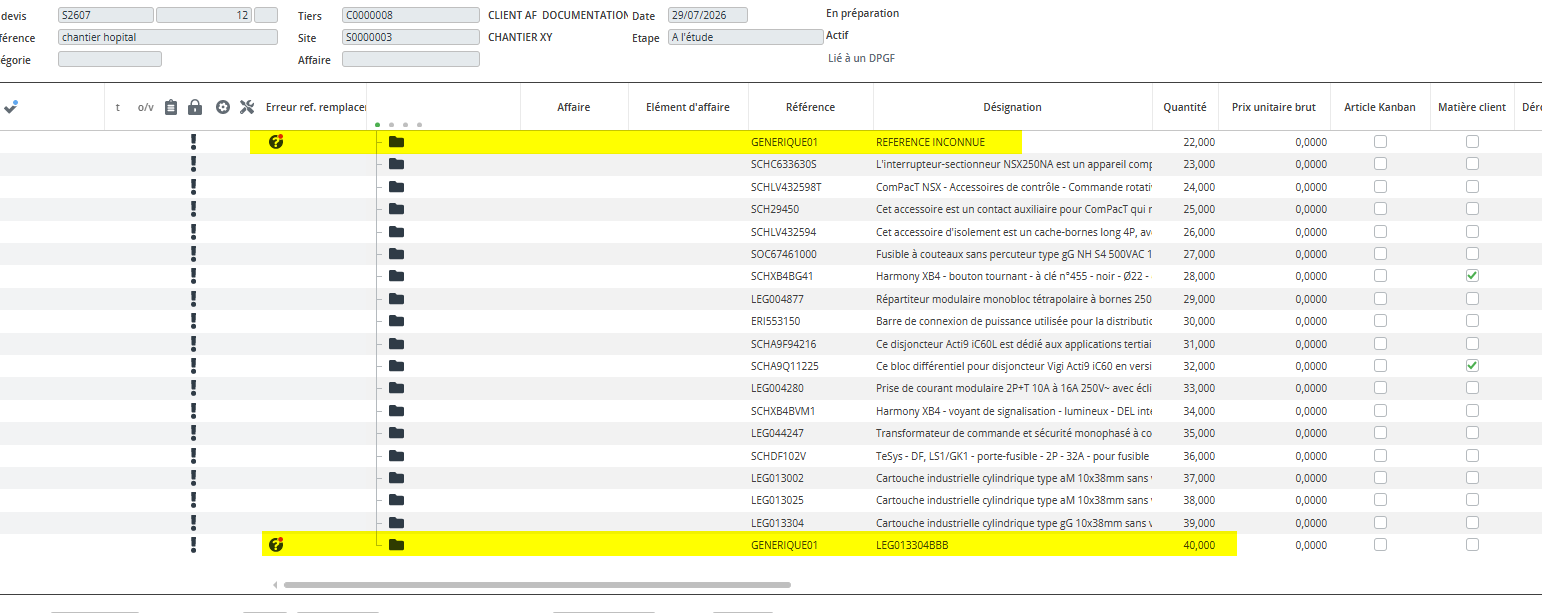Sort by the Quantité column header
1542x613 pixels.
pos(1185,107)
